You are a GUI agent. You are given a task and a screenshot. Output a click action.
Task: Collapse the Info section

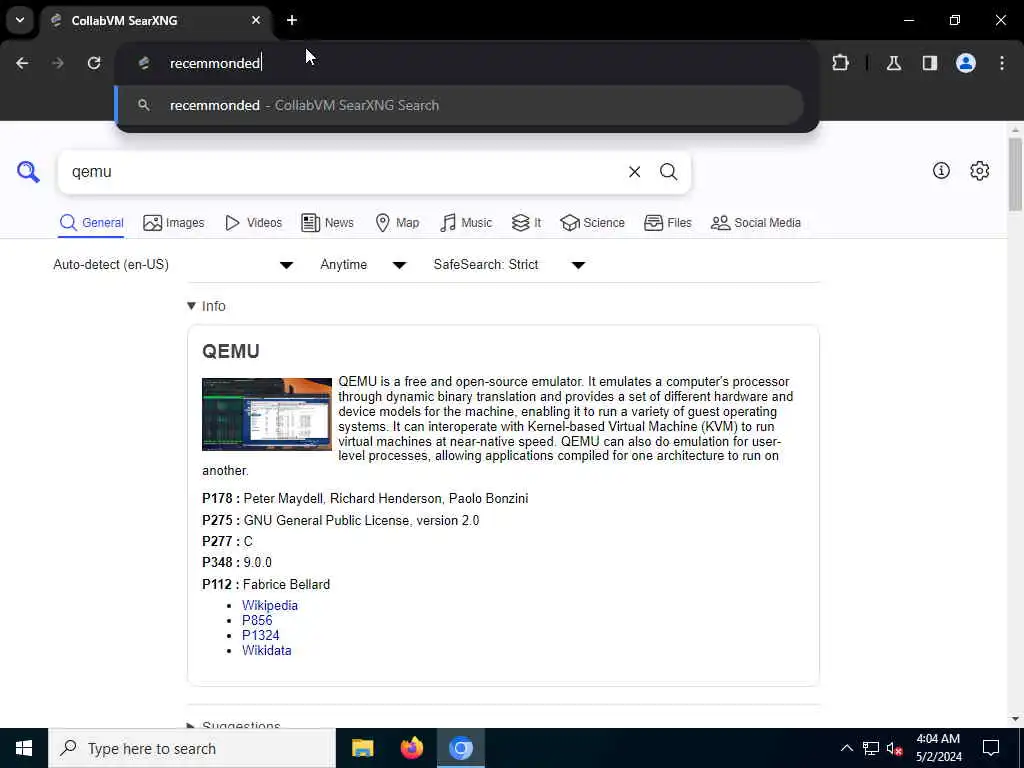[x=206, y=306]
